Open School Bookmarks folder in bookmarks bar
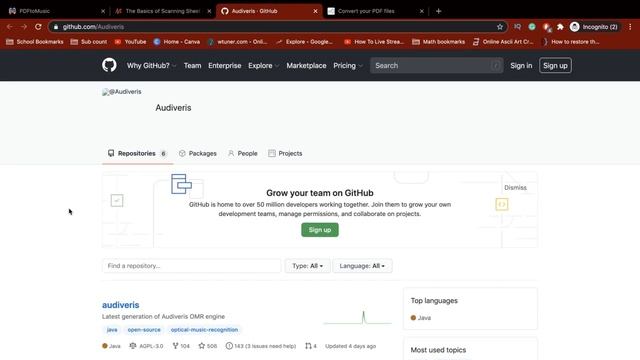640x360 pixels. click(x=35, y=42)
